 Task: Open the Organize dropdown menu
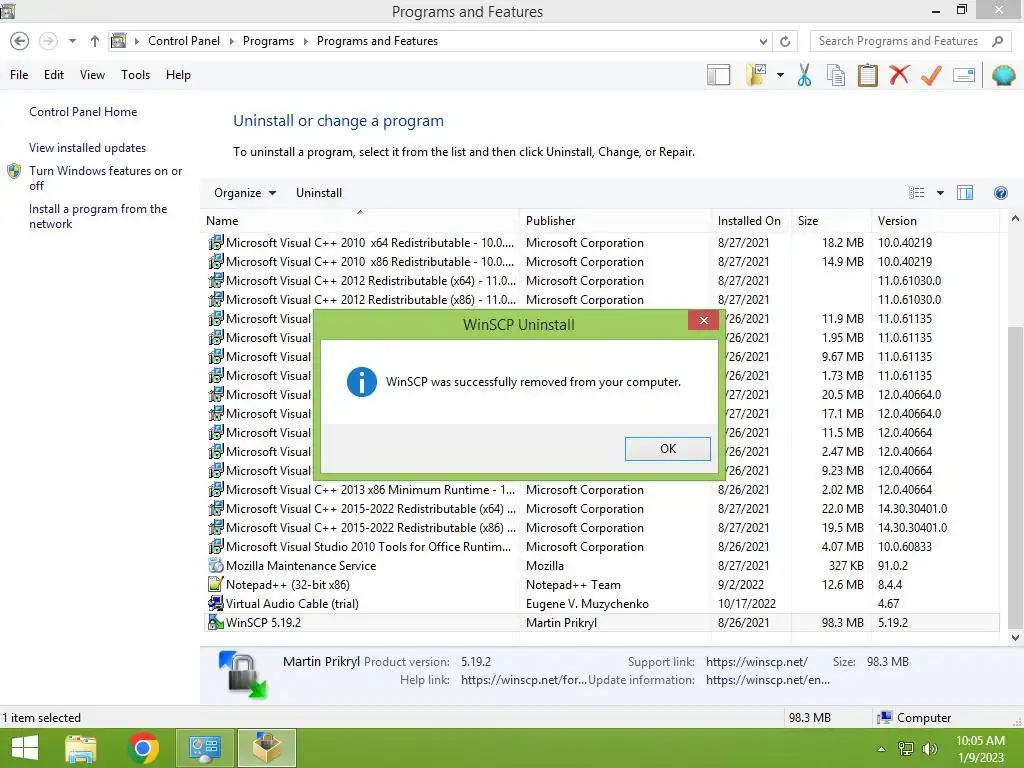coord(245,193)
